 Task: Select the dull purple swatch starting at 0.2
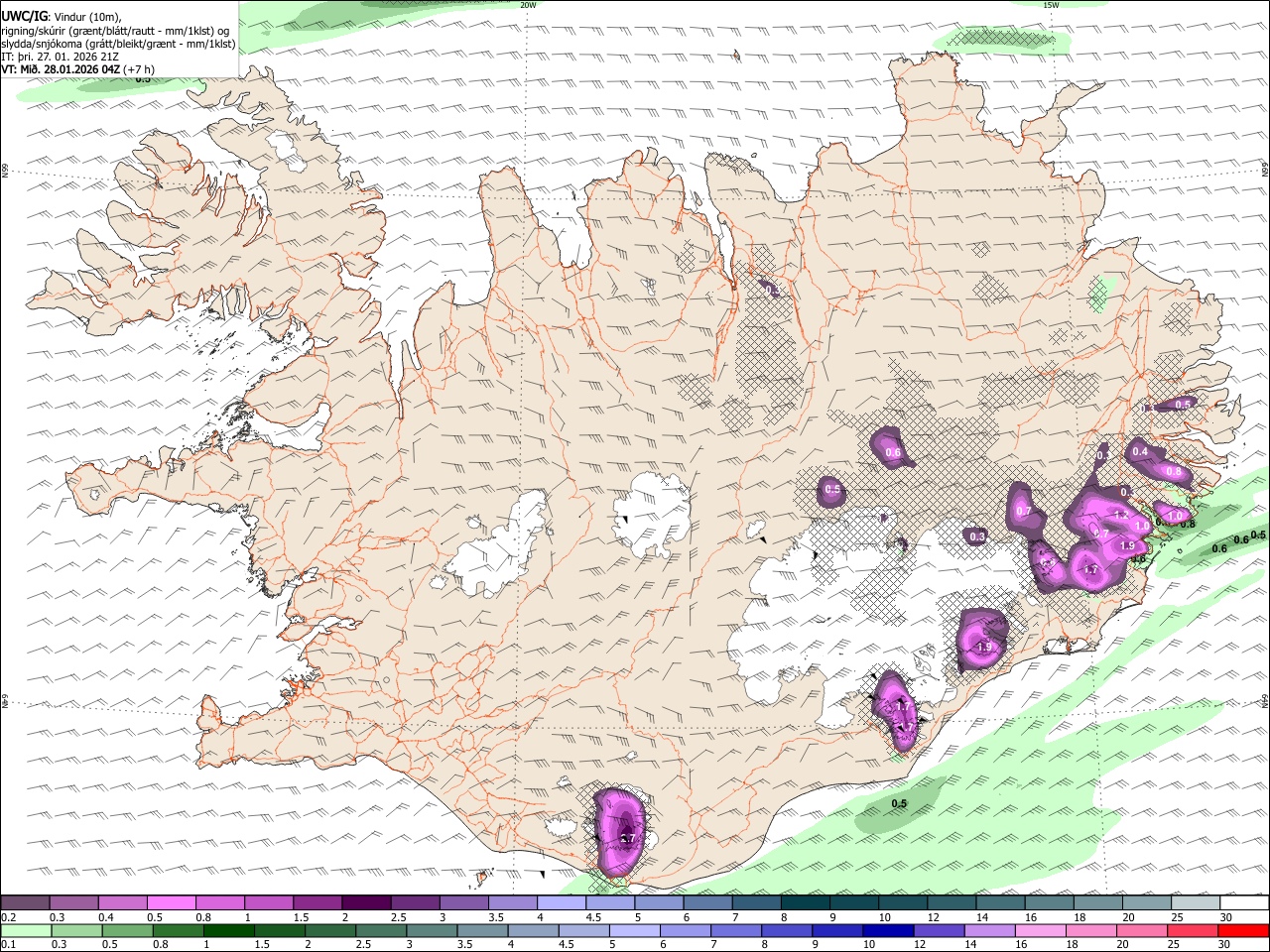click(x=25, y=903)
